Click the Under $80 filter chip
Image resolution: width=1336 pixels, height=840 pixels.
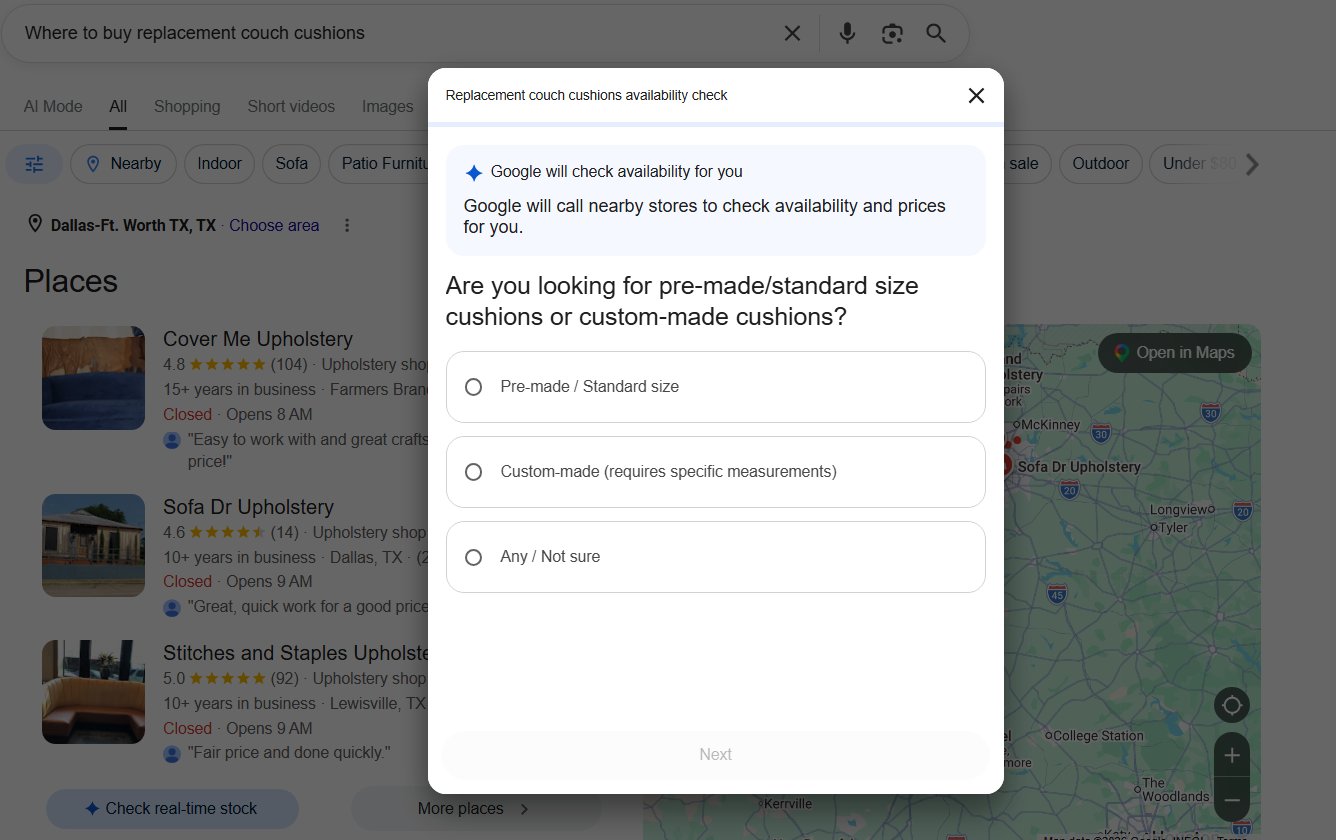(1198, 164)
